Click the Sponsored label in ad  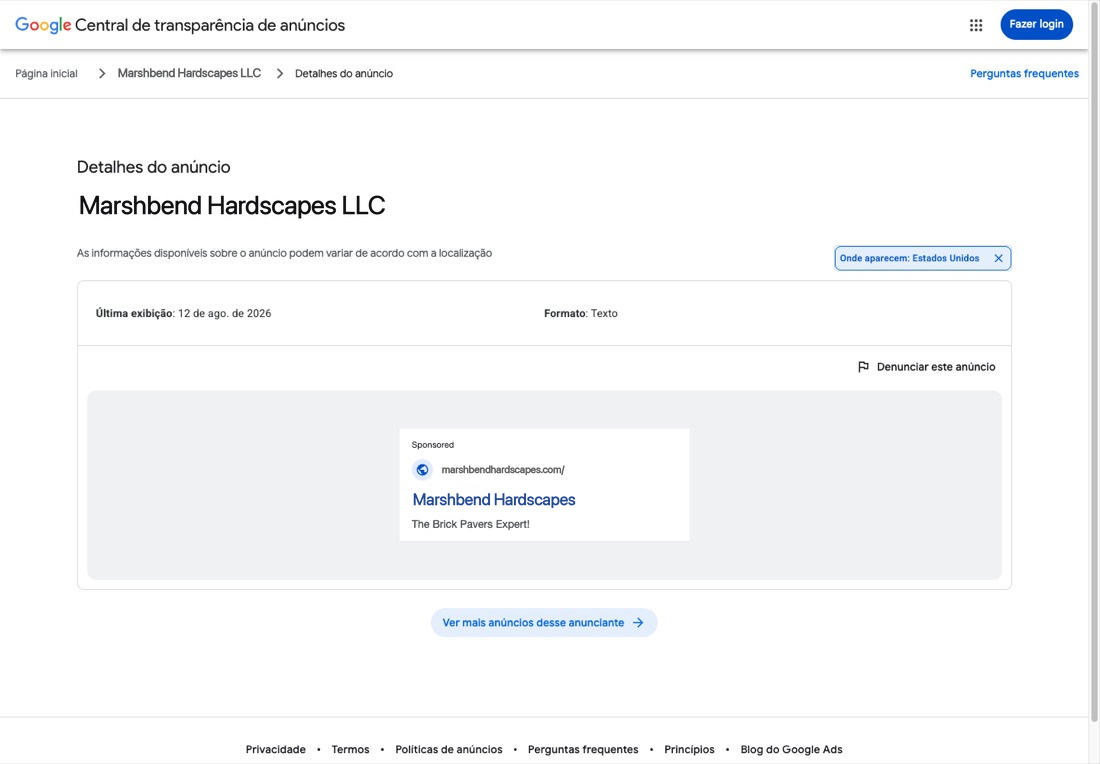click(x=432, y=445)
